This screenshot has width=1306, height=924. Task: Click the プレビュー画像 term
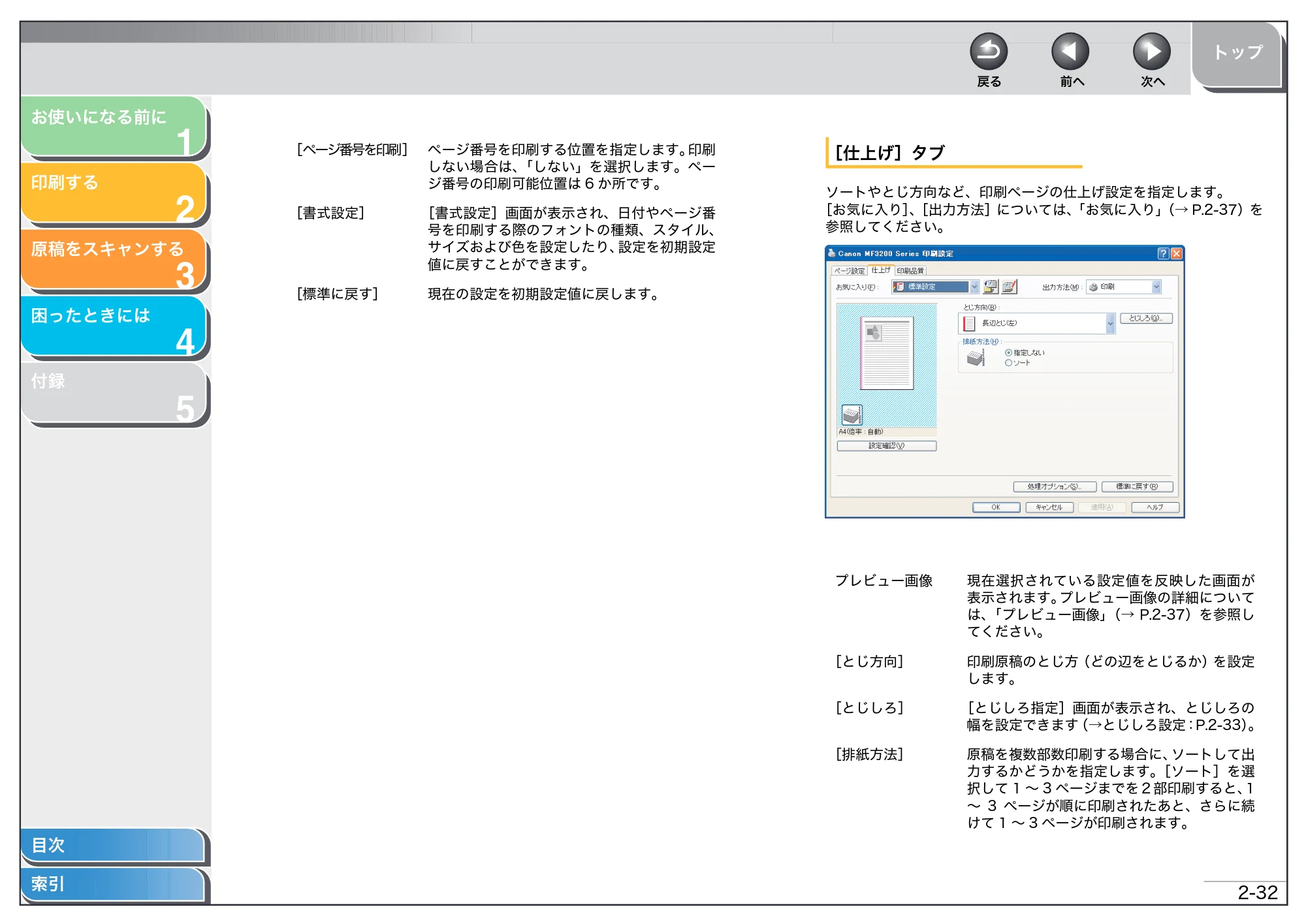[x=884, y=581]
